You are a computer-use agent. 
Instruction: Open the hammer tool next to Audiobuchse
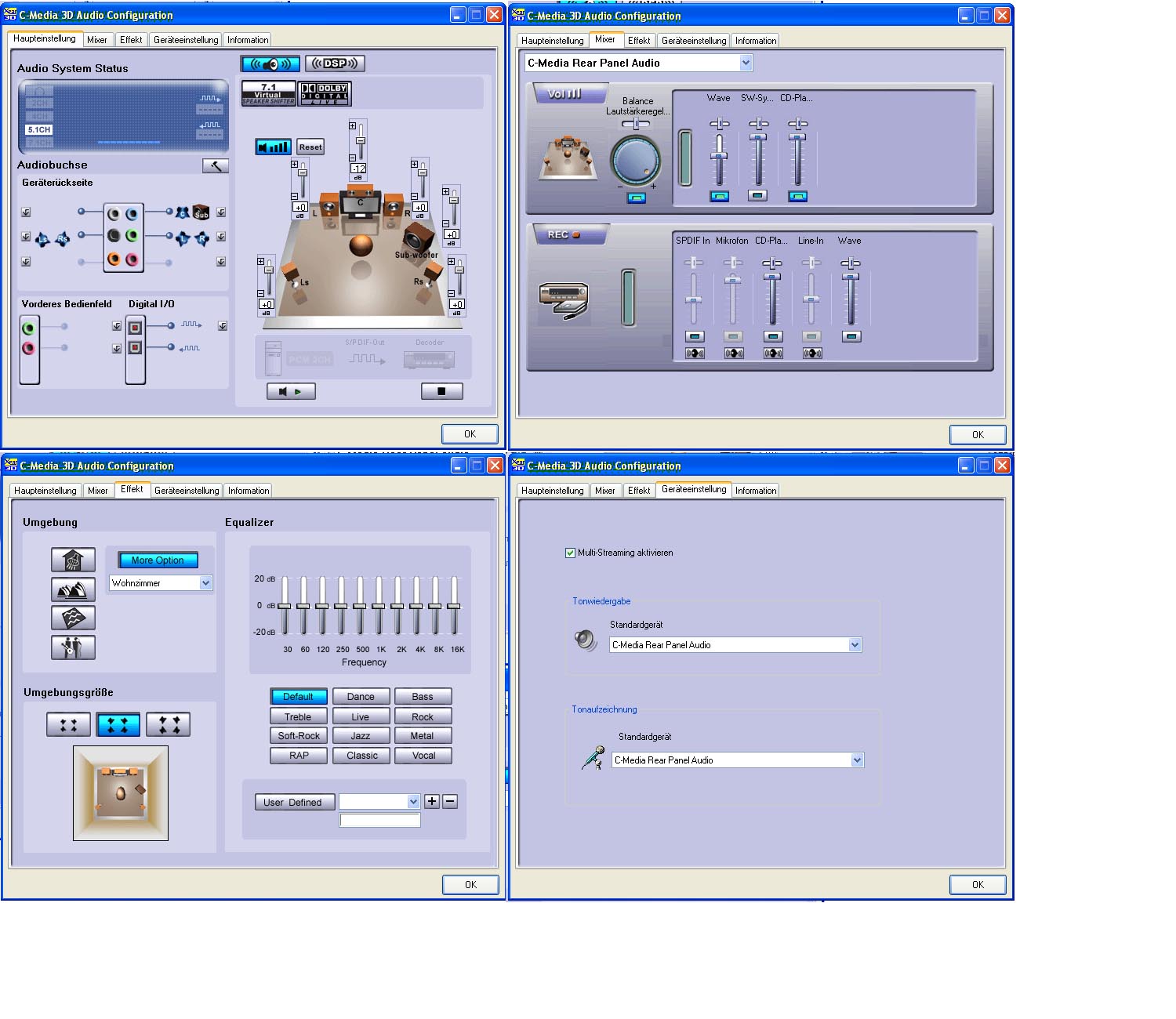[x=215, y=165]
